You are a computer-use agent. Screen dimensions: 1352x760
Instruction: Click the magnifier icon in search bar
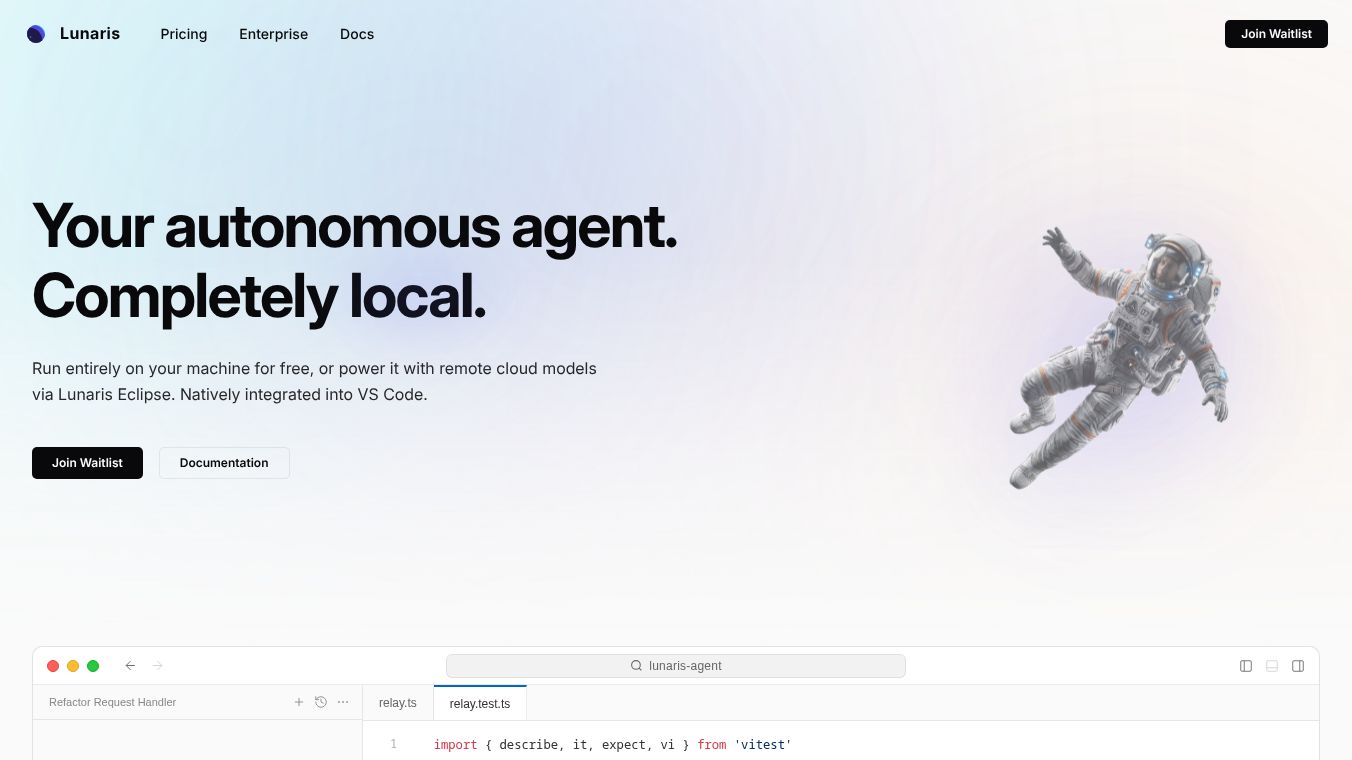(x=636, y=666)
